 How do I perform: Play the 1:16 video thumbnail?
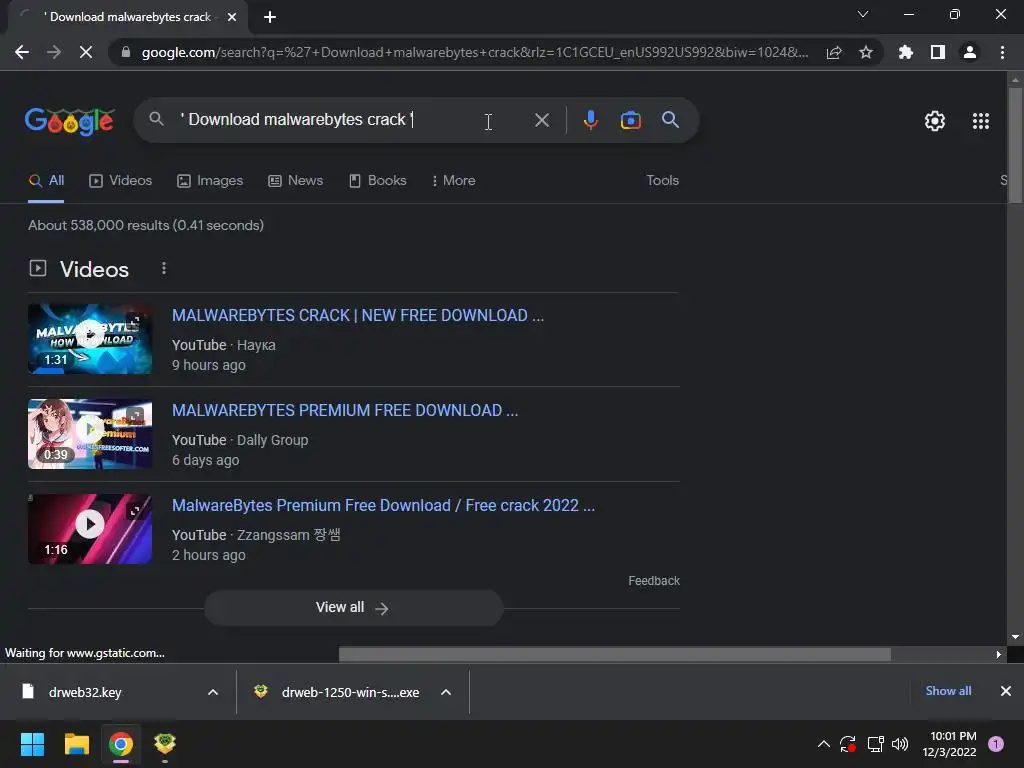(90, 528)
